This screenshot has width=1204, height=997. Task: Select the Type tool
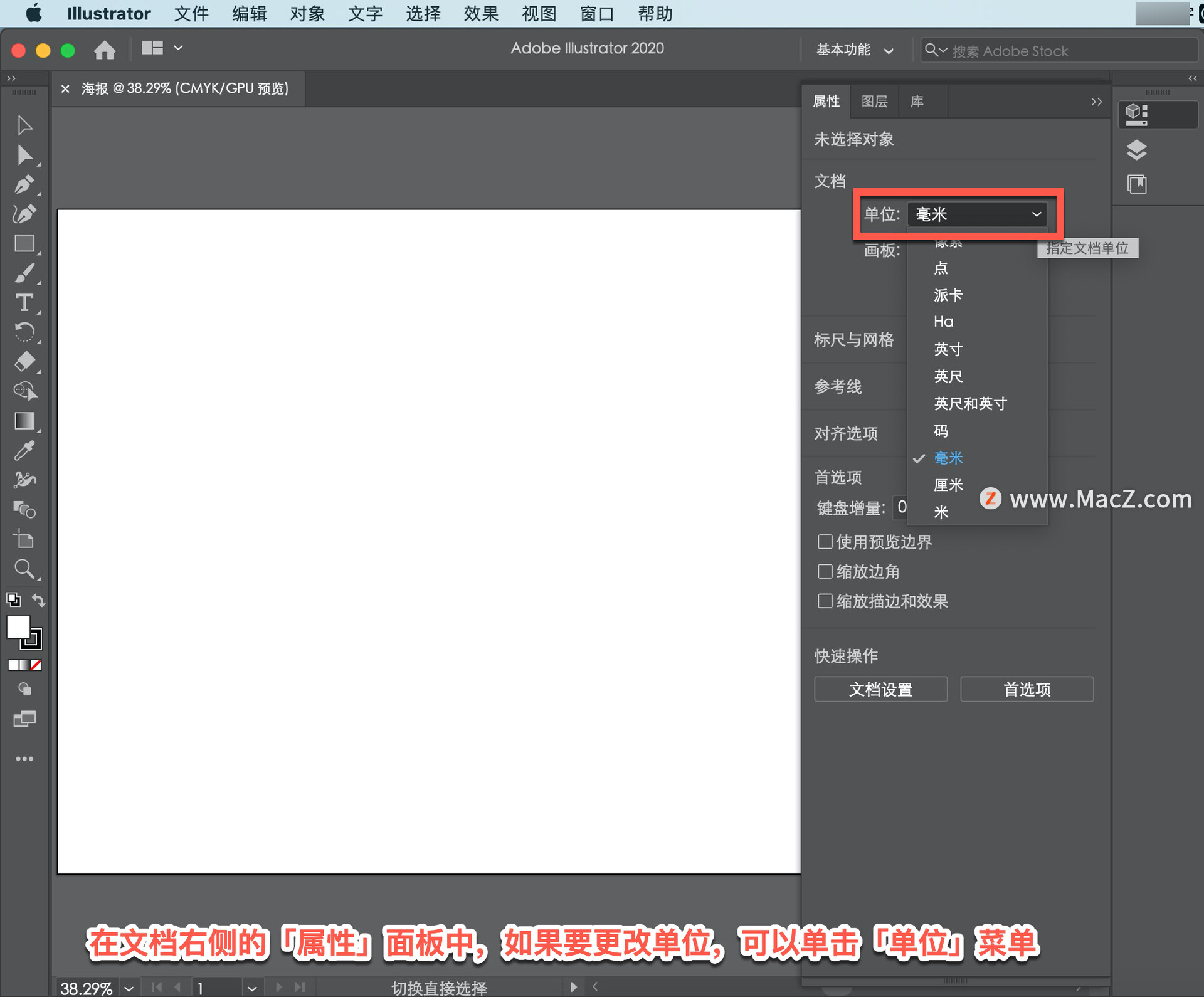[x=24, y=303]
